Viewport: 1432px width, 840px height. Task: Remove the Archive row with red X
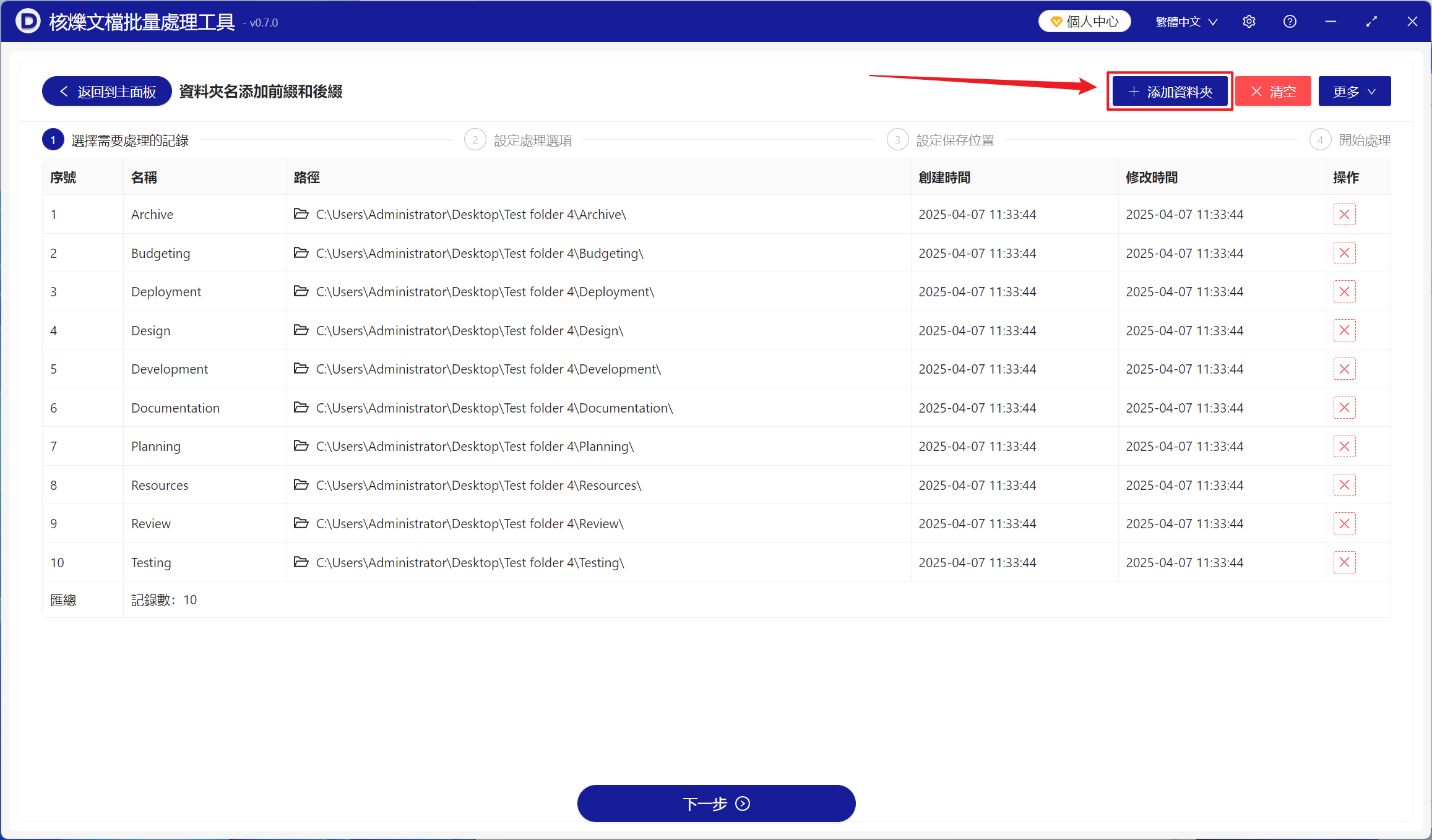point(1344,215)
